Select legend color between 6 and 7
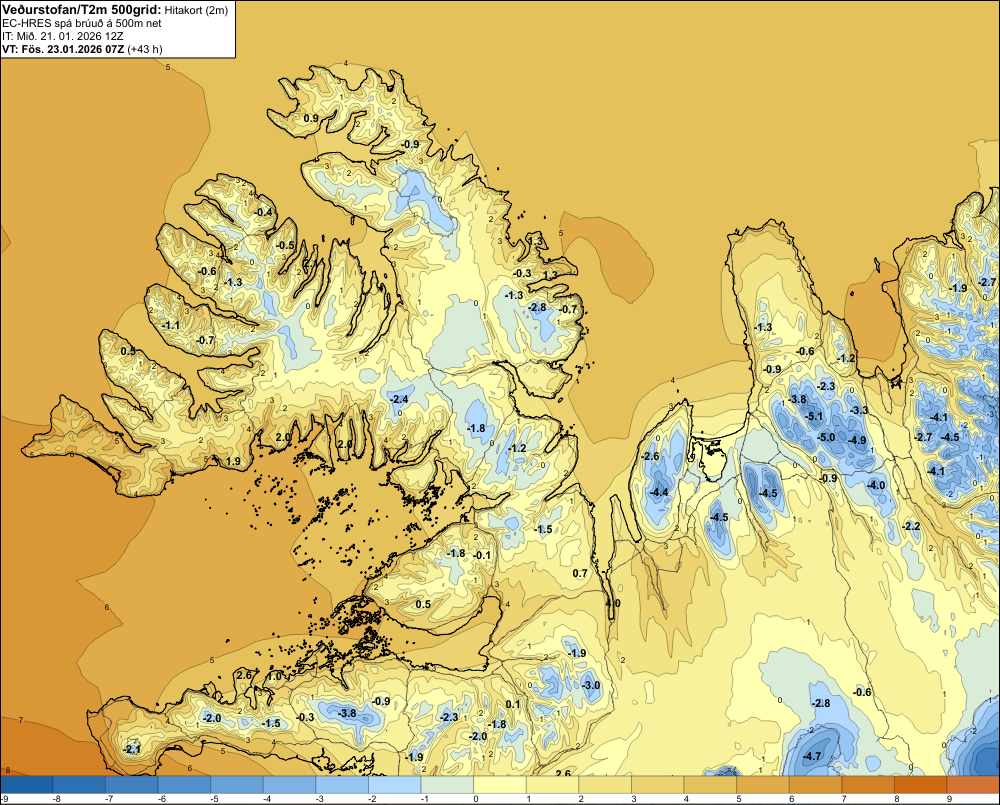The height and width of the screenshot is (805, 1000). 815,784
